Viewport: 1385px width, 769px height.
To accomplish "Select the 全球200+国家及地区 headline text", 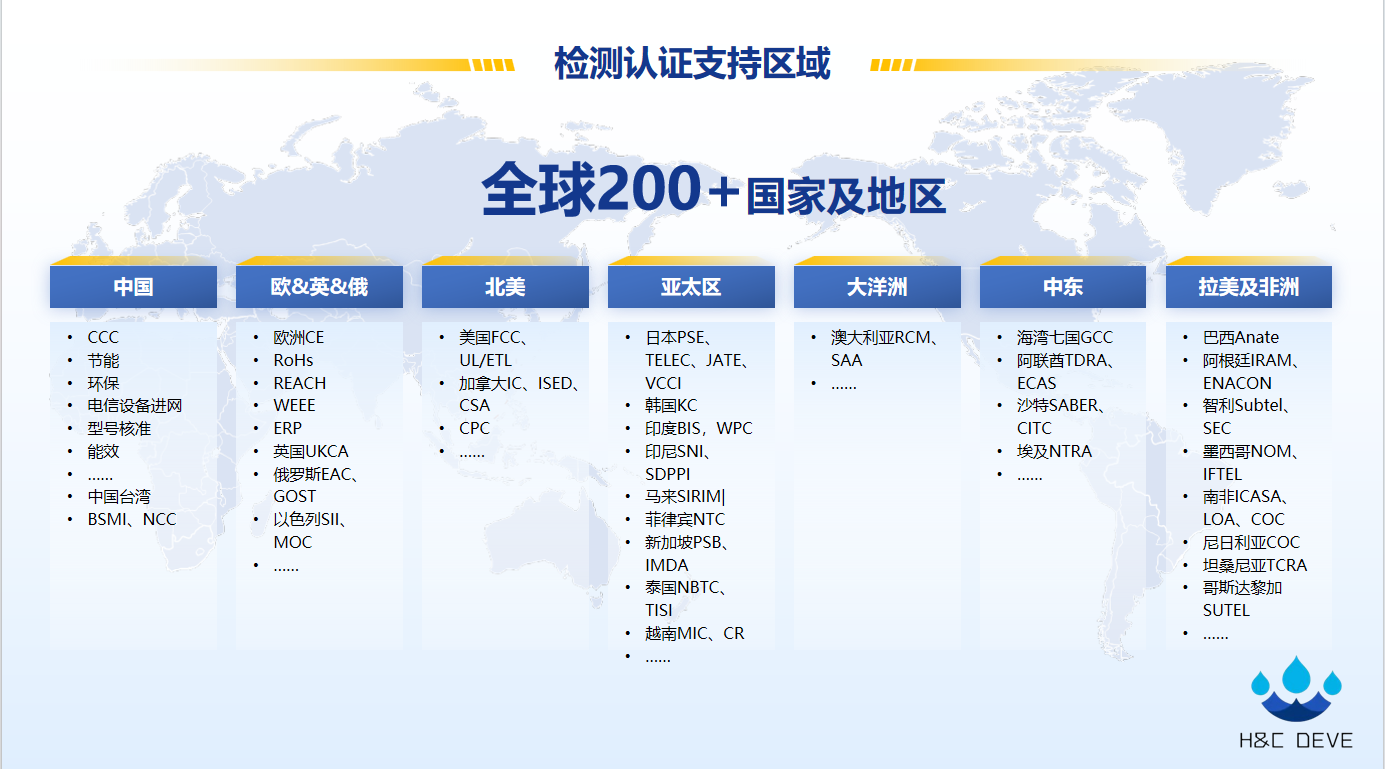I will coord(713,190).
